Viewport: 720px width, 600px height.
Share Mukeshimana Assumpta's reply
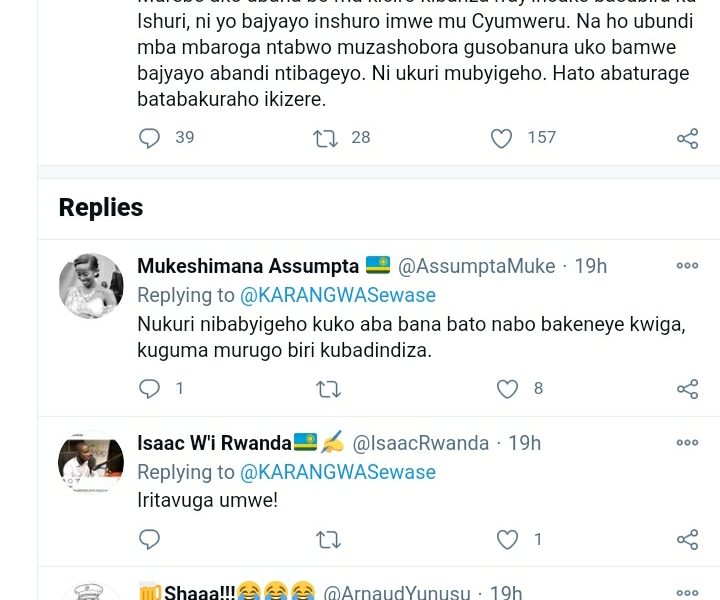click(x=687, y=389)
